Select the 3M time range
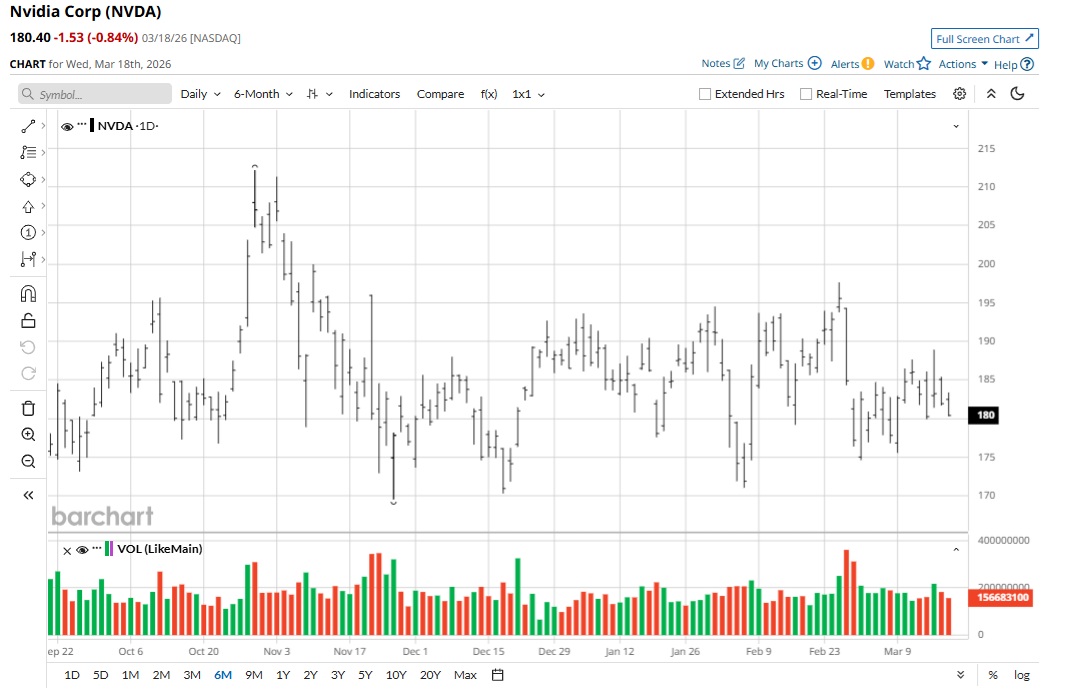This screenshot has height=697, width=1070. coord(192,675)
